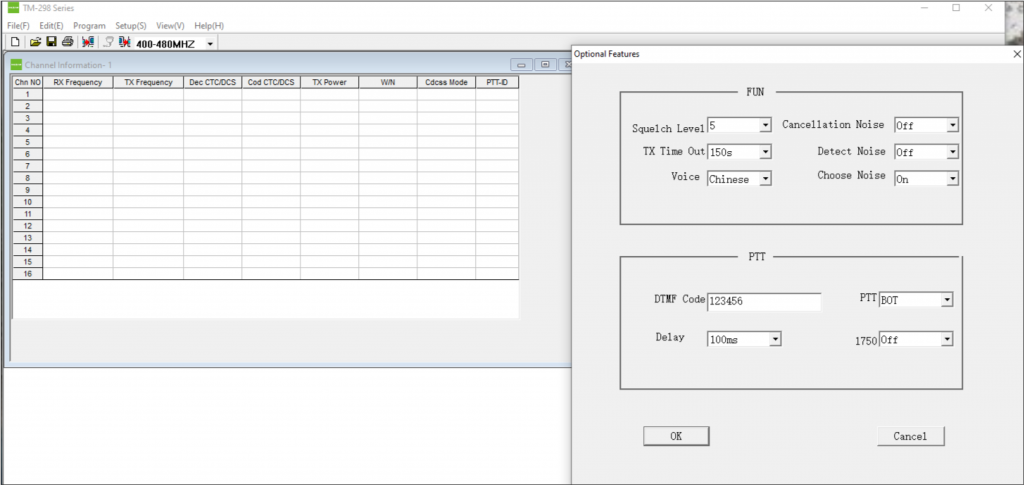Click the first radio transfer icon after Print
Image resolution: width=1024 pixels, height=485 pixels.
88,43
